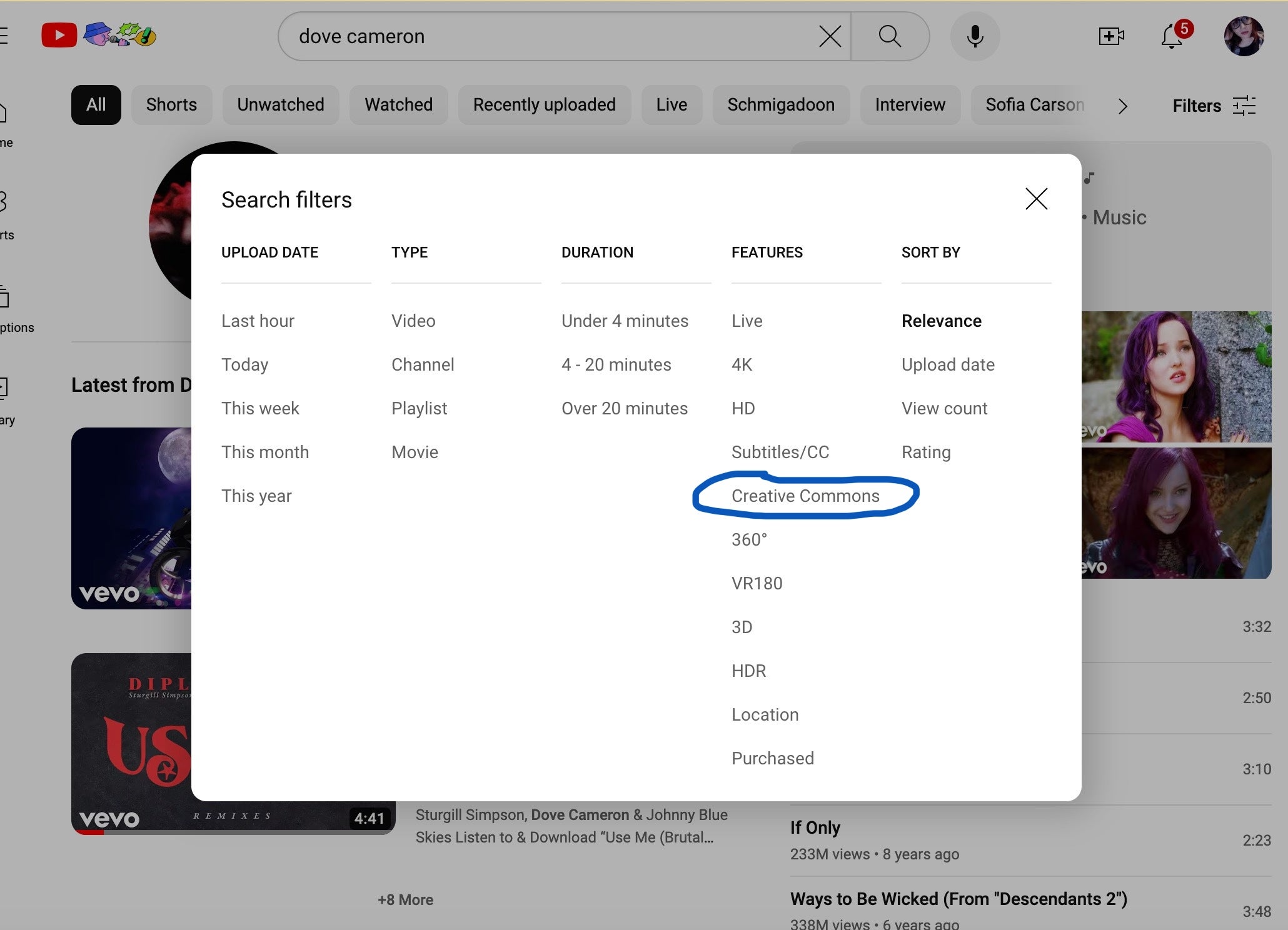This screenshot has width=1288, height=930.
Task: Enable the Creative Commons filter
Action: [805, 496]
